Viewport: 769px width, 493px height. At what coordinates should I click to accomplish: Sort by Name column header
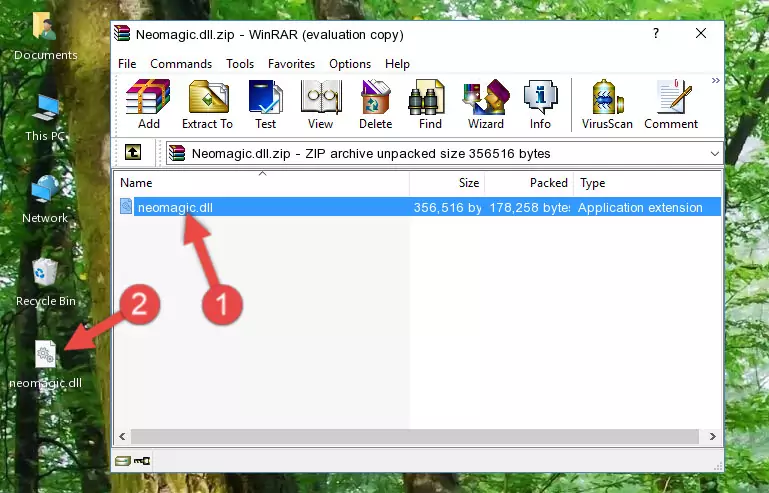[x=262, y=182]
